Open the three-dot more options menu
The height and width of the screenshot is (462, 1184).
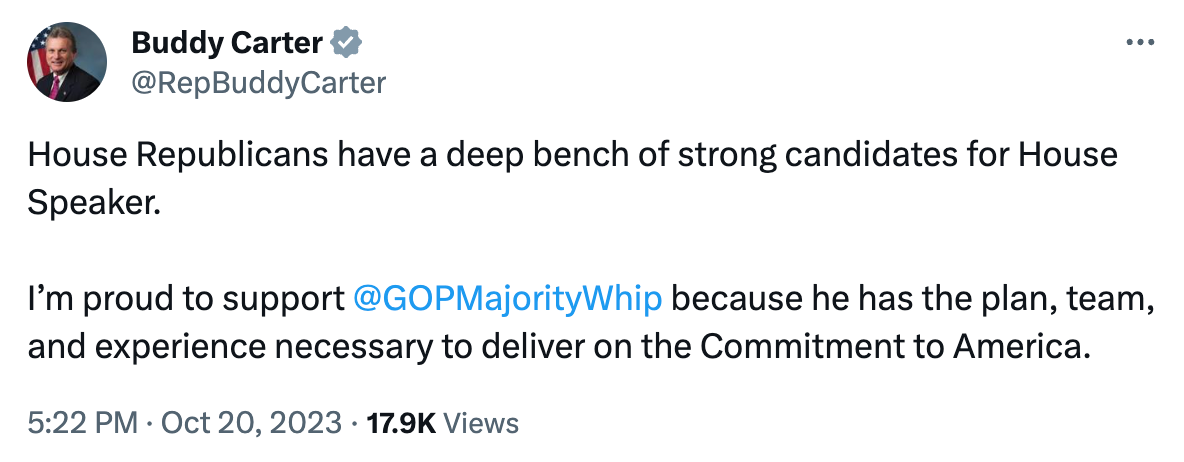[1140, 44]
